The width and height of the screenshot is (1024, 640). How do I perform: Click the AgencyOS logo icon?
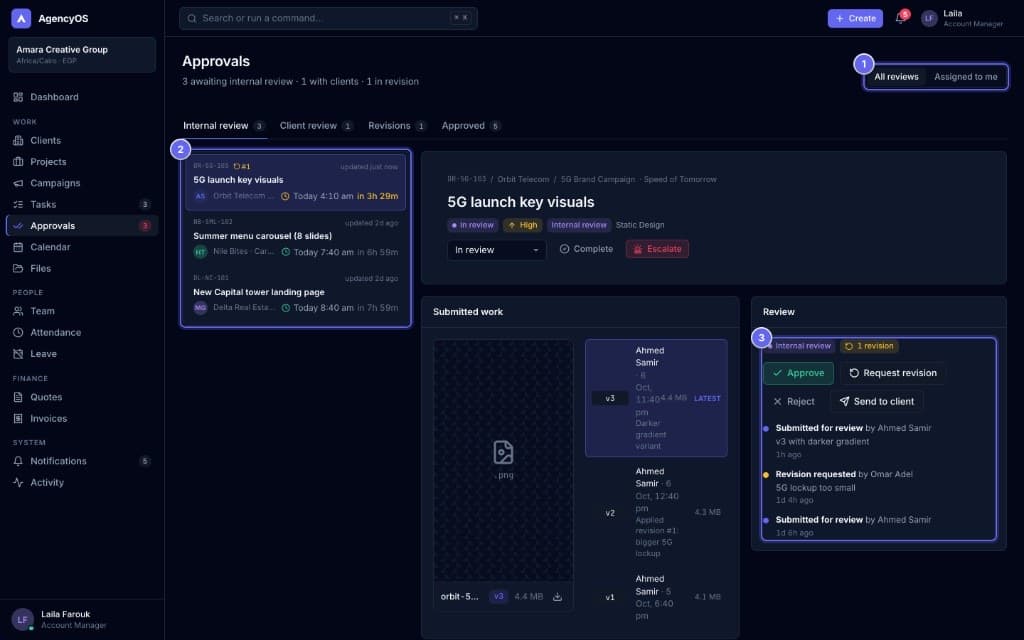[x=21, y=18]
